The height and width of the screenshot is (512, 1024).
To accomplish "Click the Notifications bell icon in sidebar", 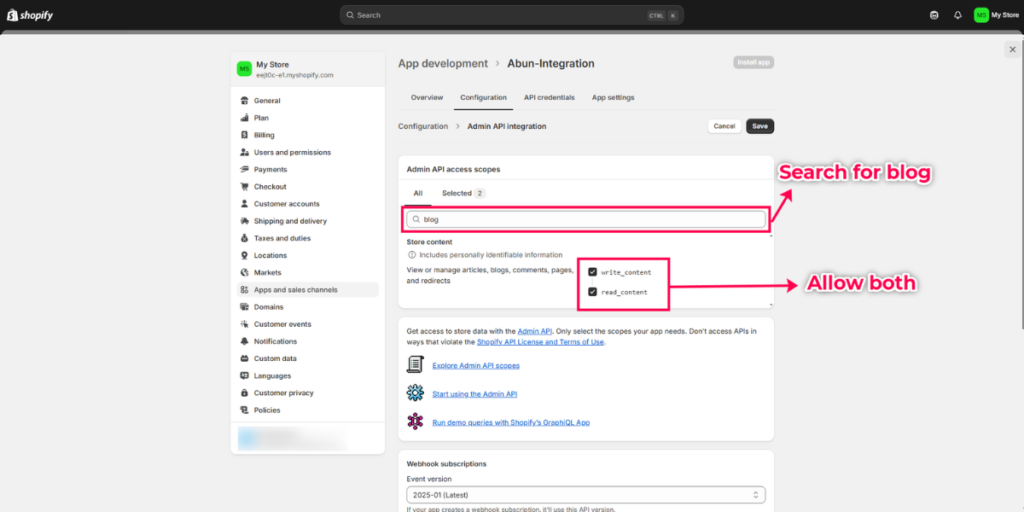I will coord(244,342).
